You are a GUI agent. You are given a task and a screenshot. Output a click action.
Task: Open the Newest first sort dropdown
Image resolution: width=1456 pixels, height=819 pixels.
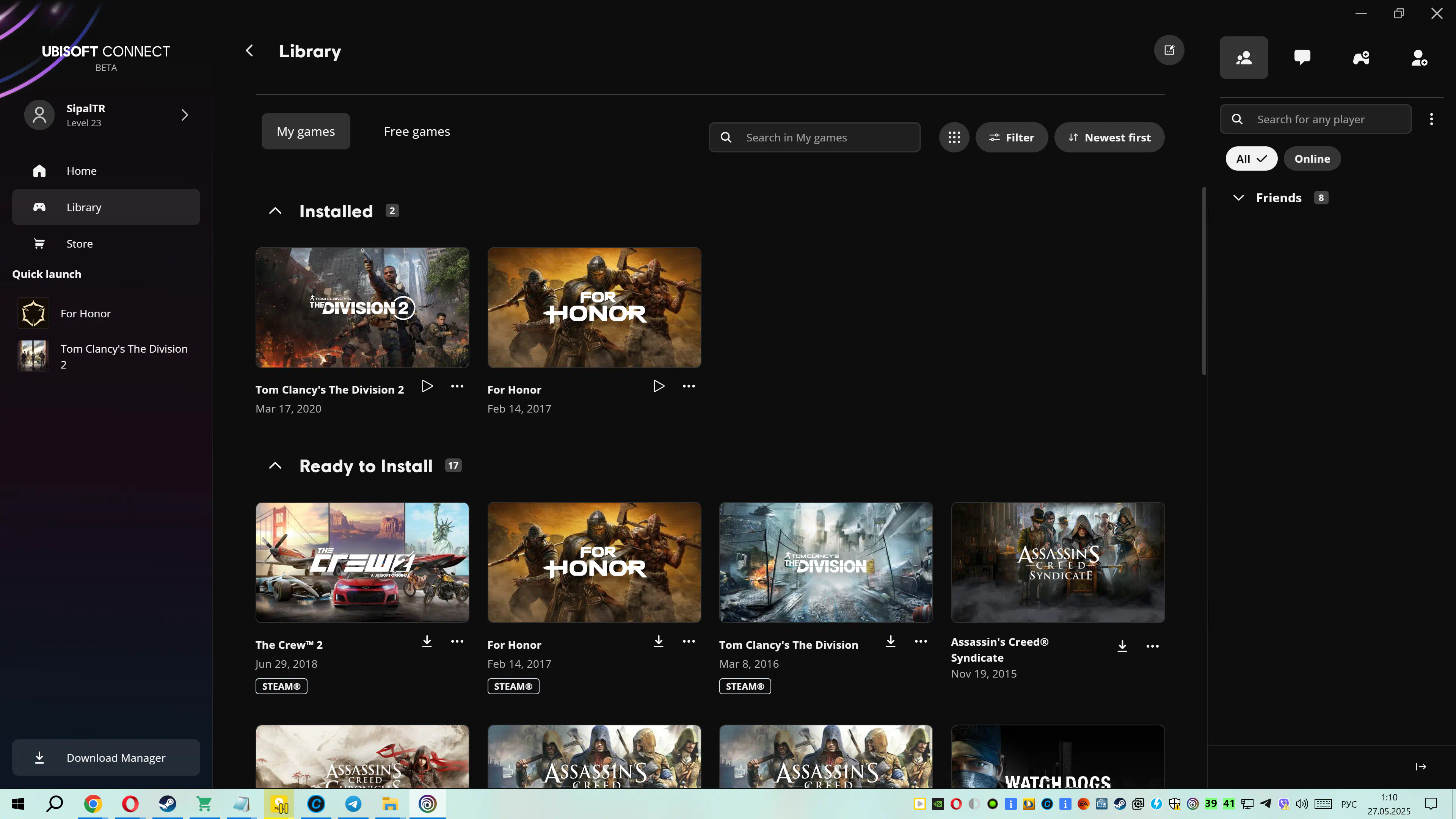tap(1109, 137)
